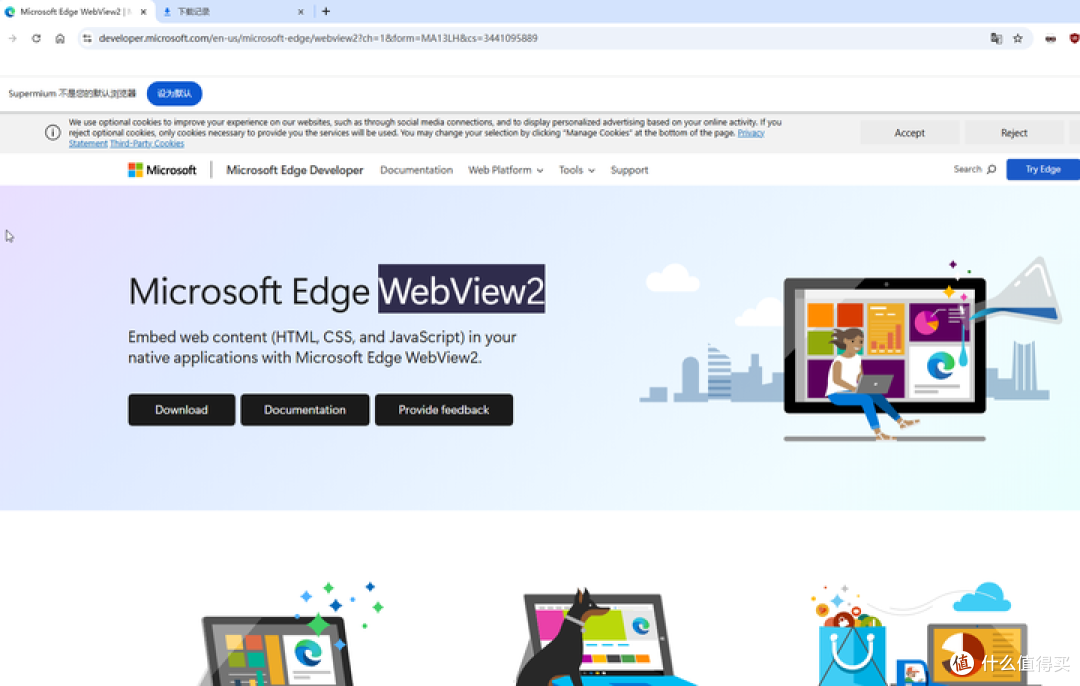Open the Support nav item
1080x686 pixels.
(629, 170)
